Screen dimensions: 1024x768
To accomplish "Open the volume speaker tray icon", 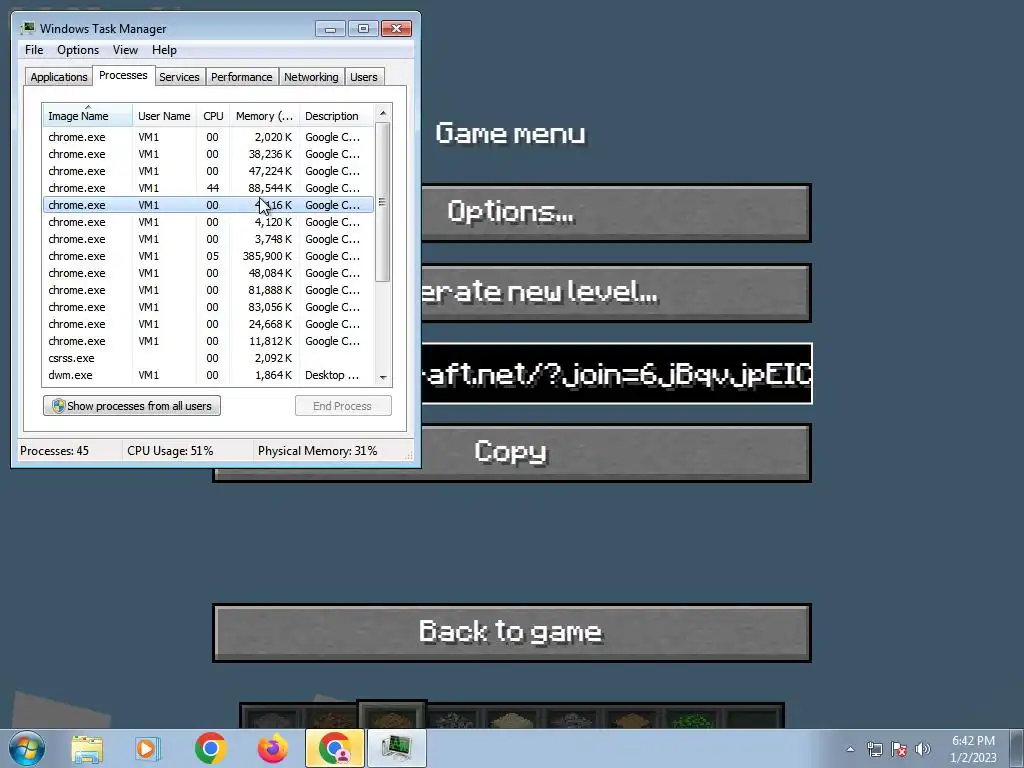I will (922, 749).
